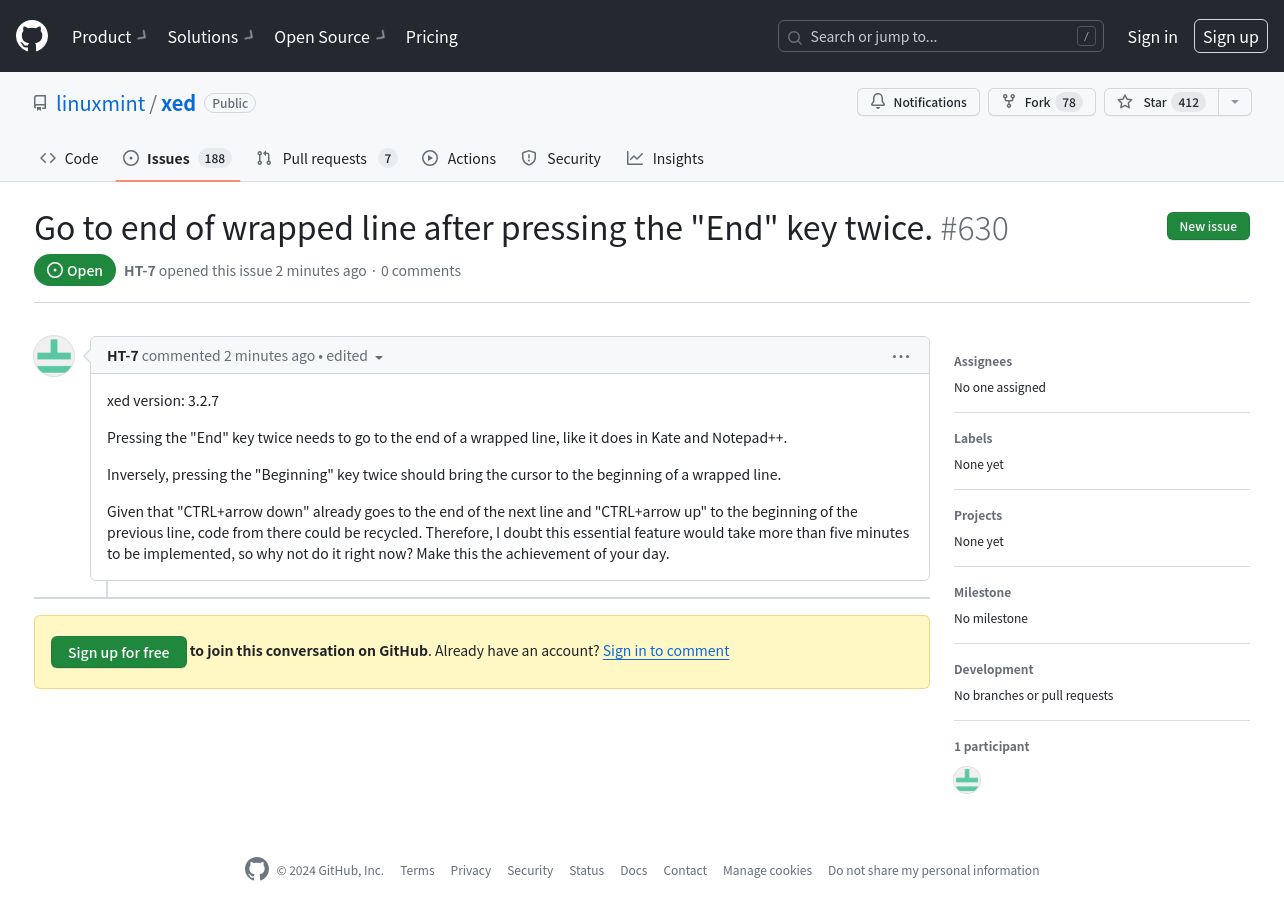Click the GitHub Octocat logo in header
The width and height of the screenshot is (1284, 923).
(x=32, y=36)
